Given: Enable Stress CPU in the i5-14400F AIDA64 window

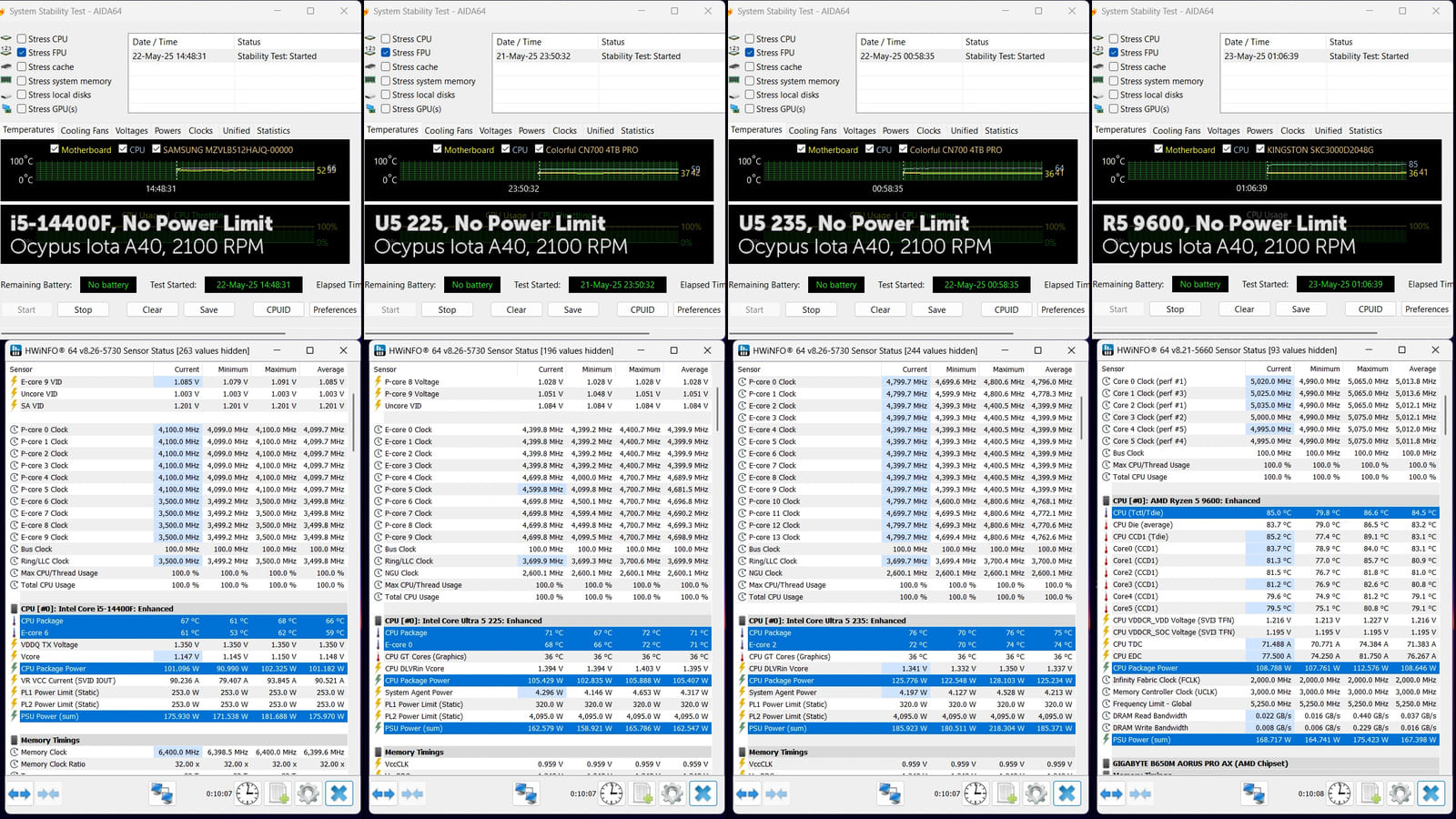Looking at the screenshot, I should tap(22, 39).
